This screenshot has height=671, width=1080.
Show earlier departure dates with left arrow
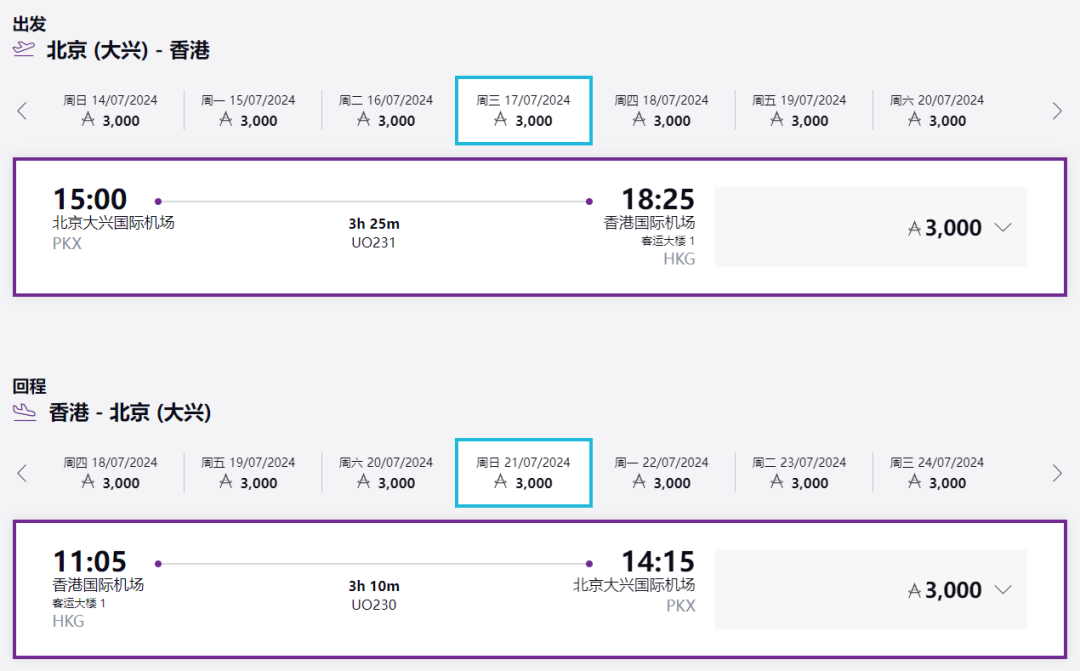tap(22, 111)
